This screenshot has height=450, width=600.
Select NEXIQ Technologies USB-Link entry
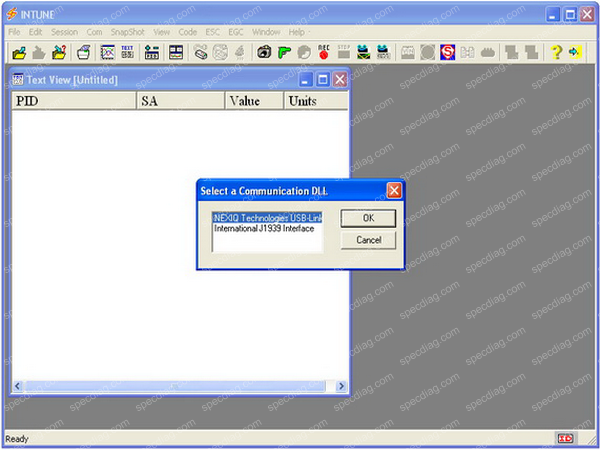(267, 217)
